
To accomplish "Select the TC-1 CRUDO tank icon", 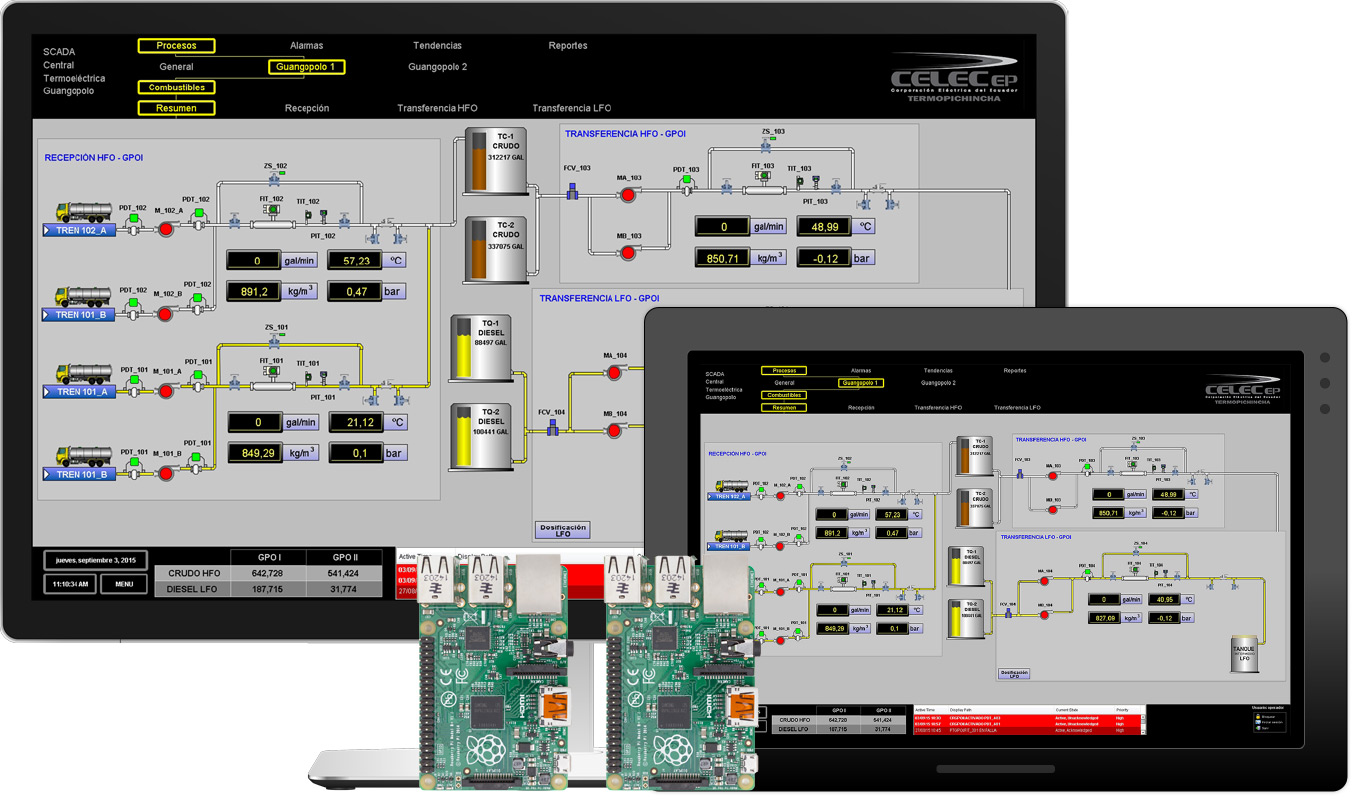I will (x=495, y=160).
